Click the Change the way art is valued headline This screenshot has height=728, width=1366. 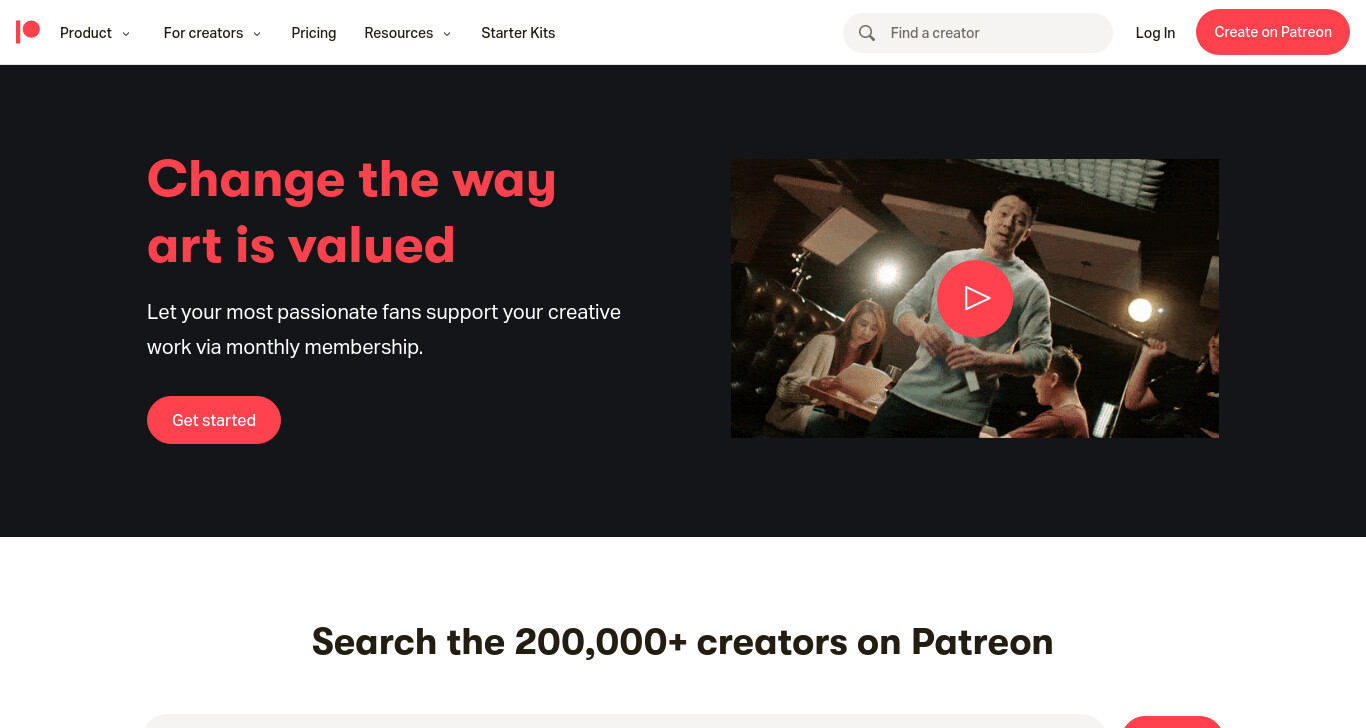351,212
